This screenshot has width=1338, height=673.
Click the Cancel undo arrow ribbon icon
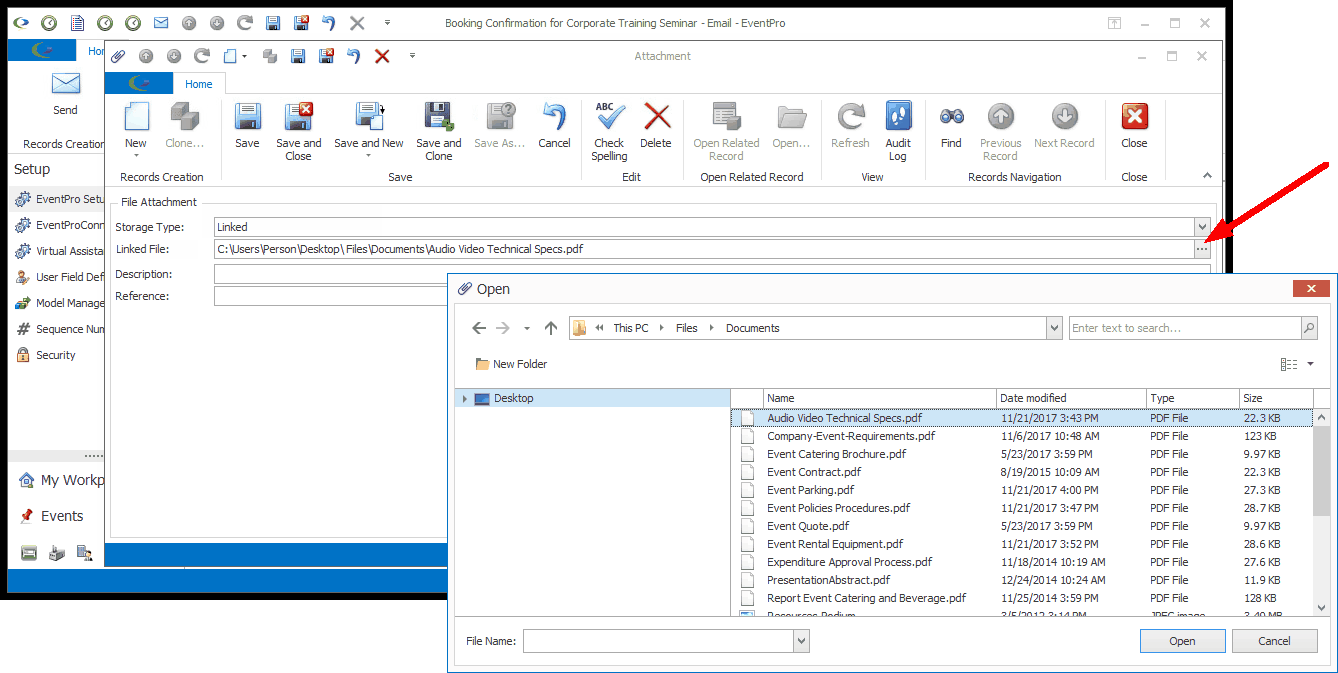point(554,116)
